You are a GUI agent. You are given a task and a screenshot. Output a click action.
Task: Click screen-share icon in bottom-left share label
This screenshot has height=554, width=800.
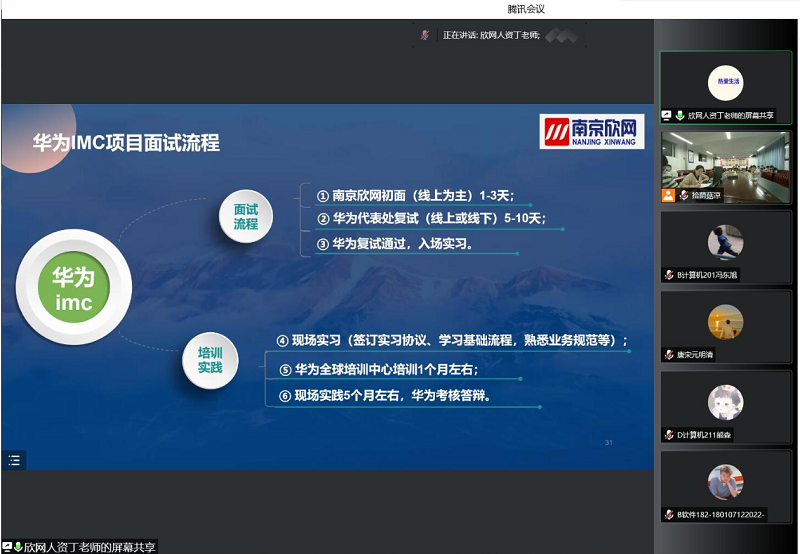(7, 547)
